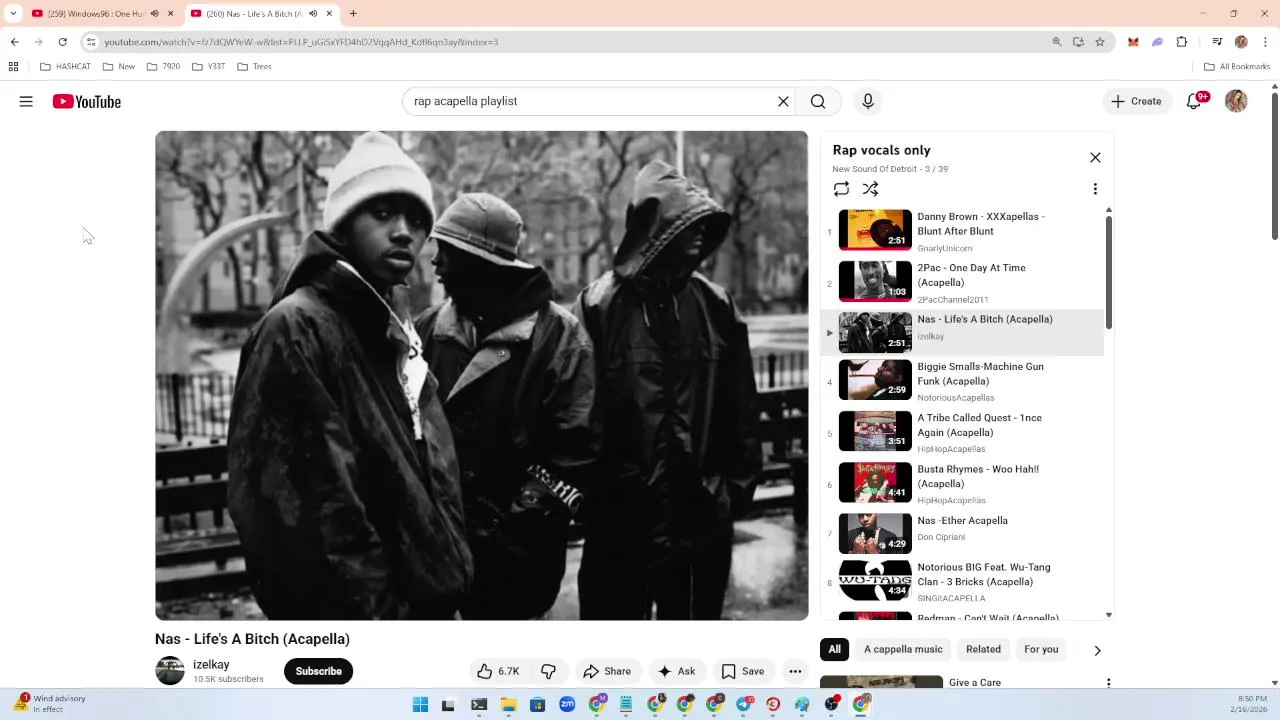Screen dimensions: 1280x720
Task: Like the video with thumbs up
Action: (498, 671)
